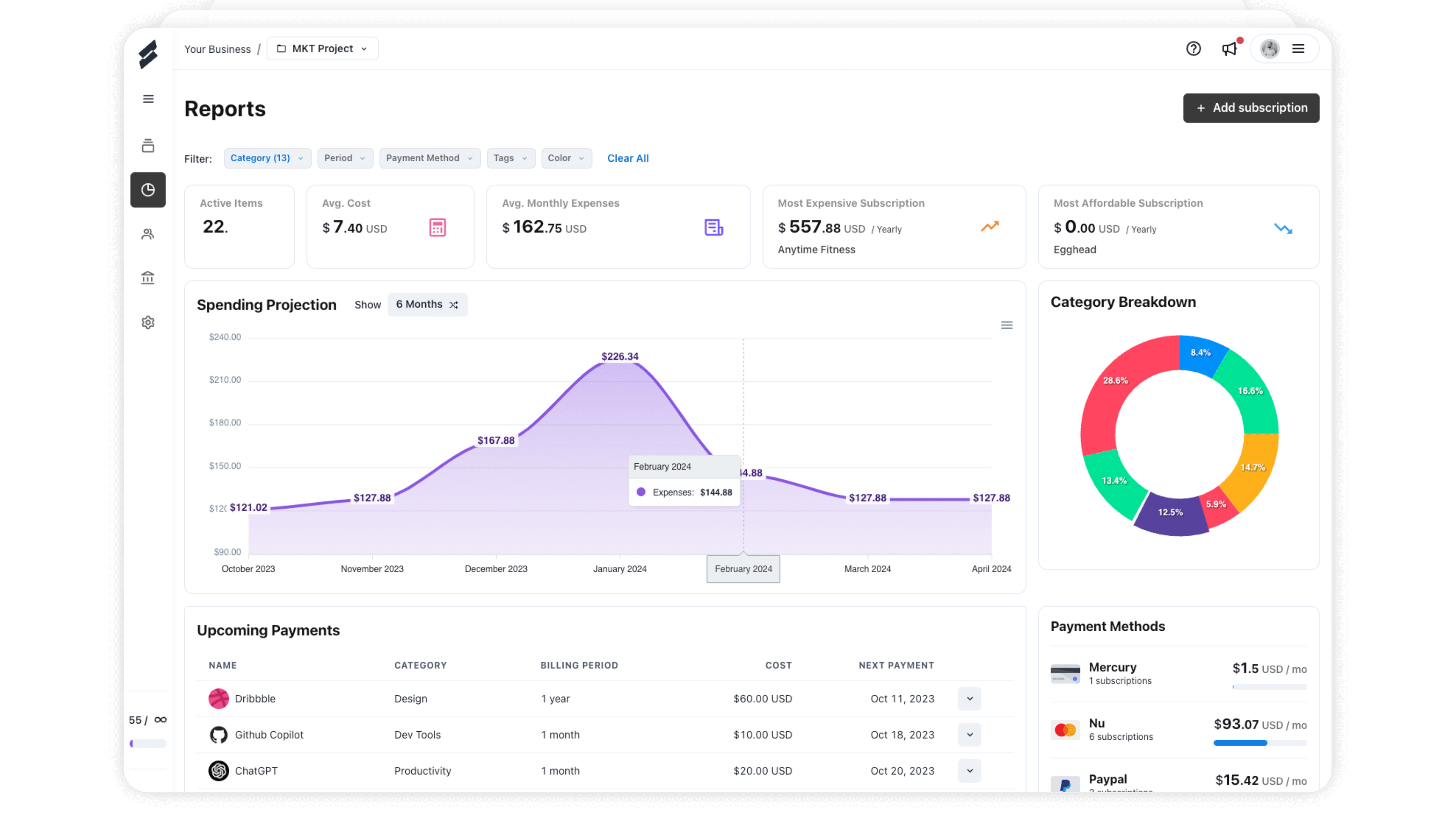
Task: Open the user profile avatar icon
Action: pos(1269,48)
